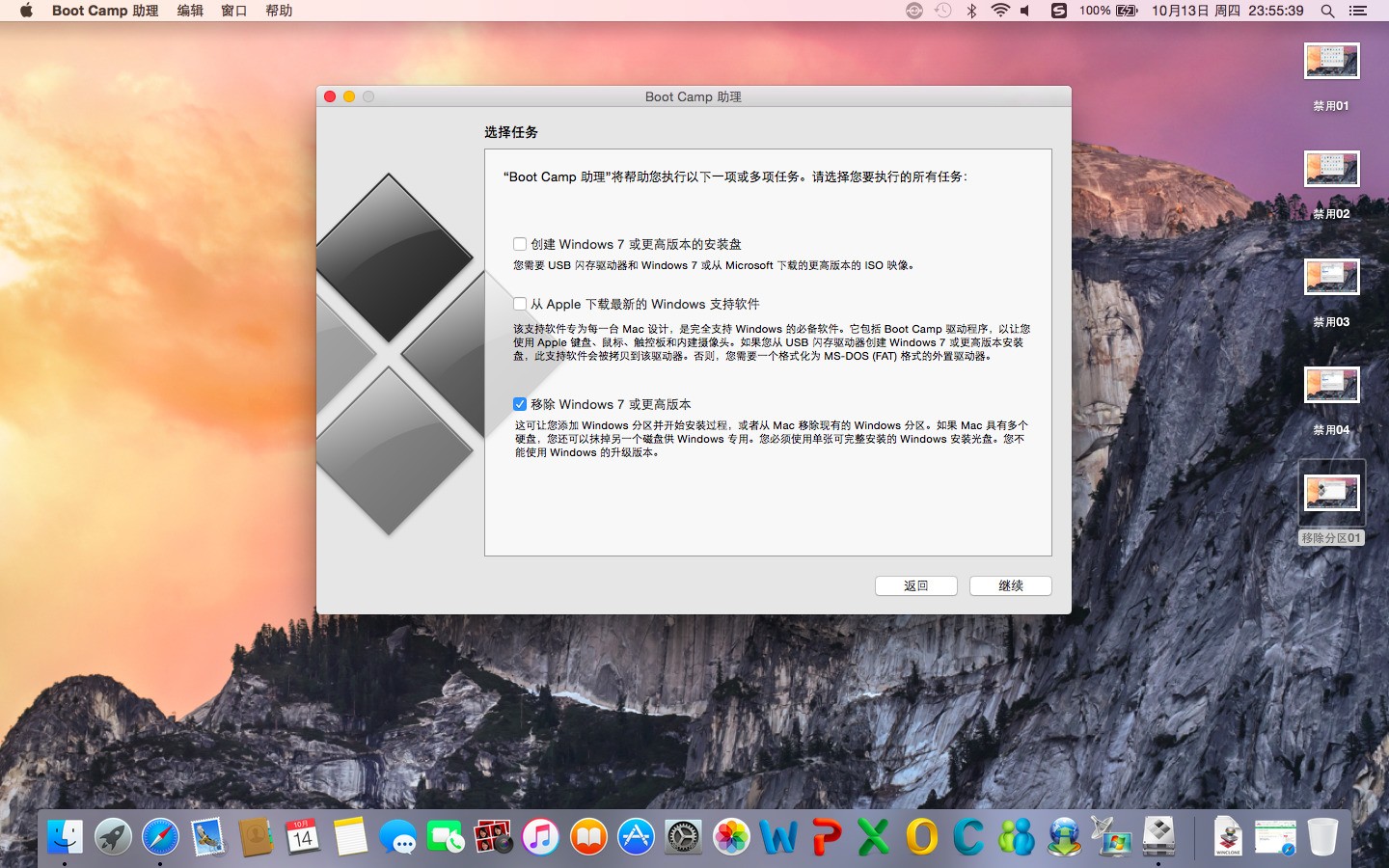Screen dimensions: 1389x868
Task: Click the 继续 button
Action: pos(1010,585)
